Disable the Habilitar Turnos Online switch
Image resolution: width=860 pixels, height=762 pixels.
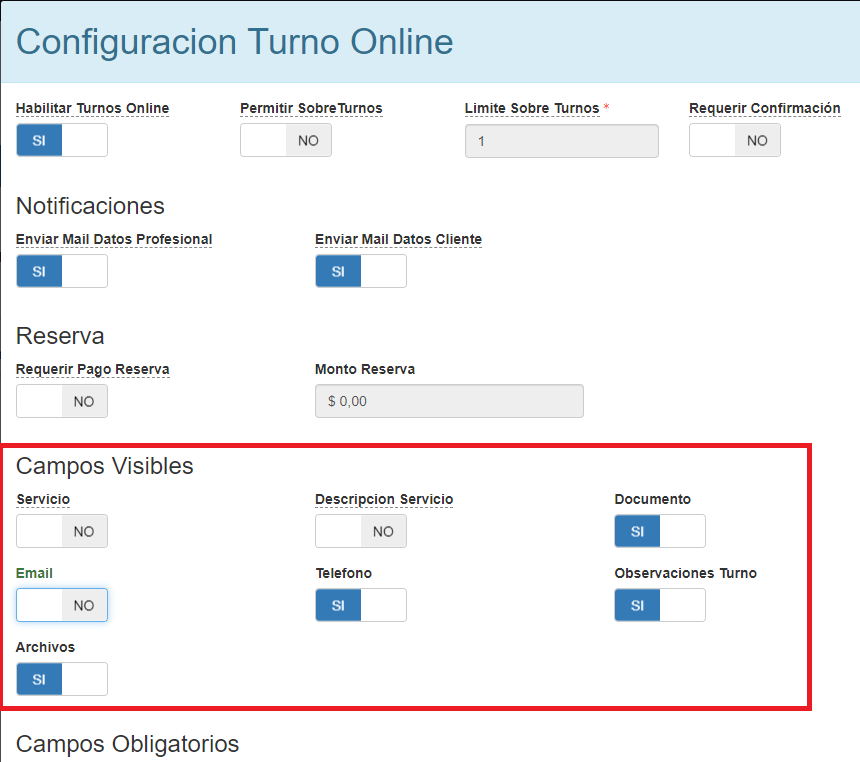[x=61, y=141]
